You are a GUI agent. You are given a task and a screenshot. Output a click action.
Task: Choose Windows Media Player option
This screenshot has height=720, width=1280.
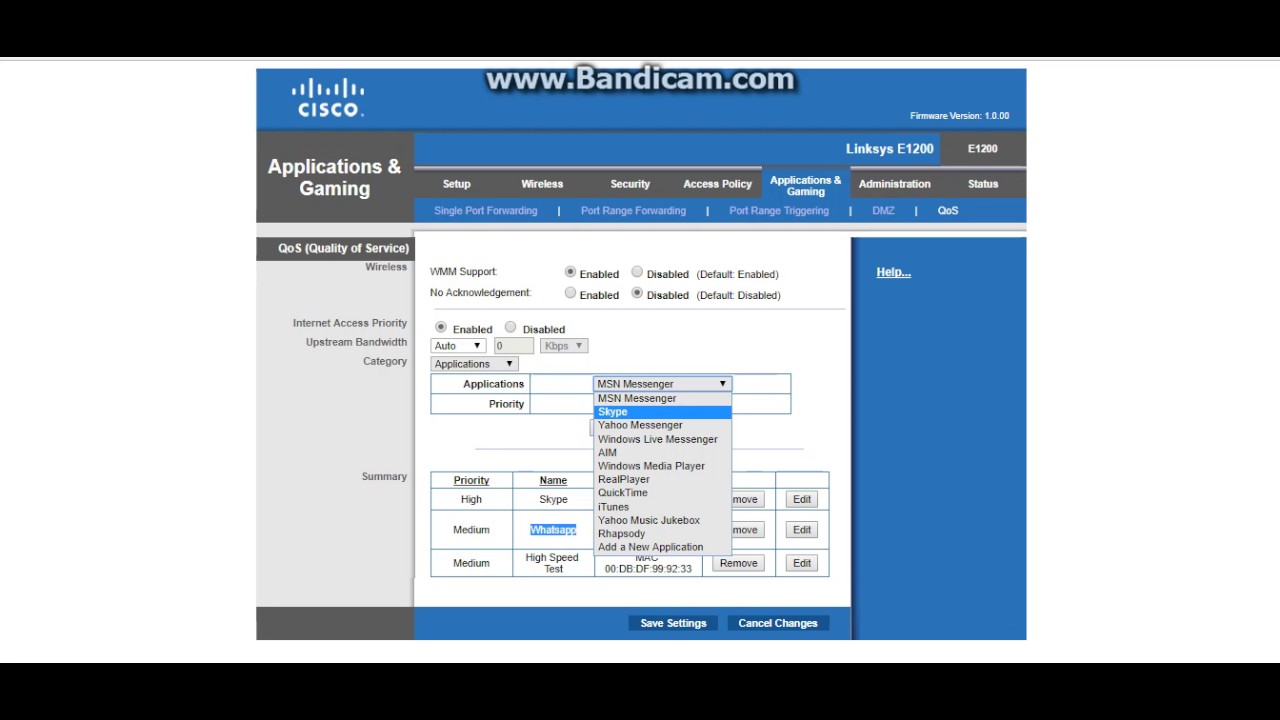click(x=663, y=466)
